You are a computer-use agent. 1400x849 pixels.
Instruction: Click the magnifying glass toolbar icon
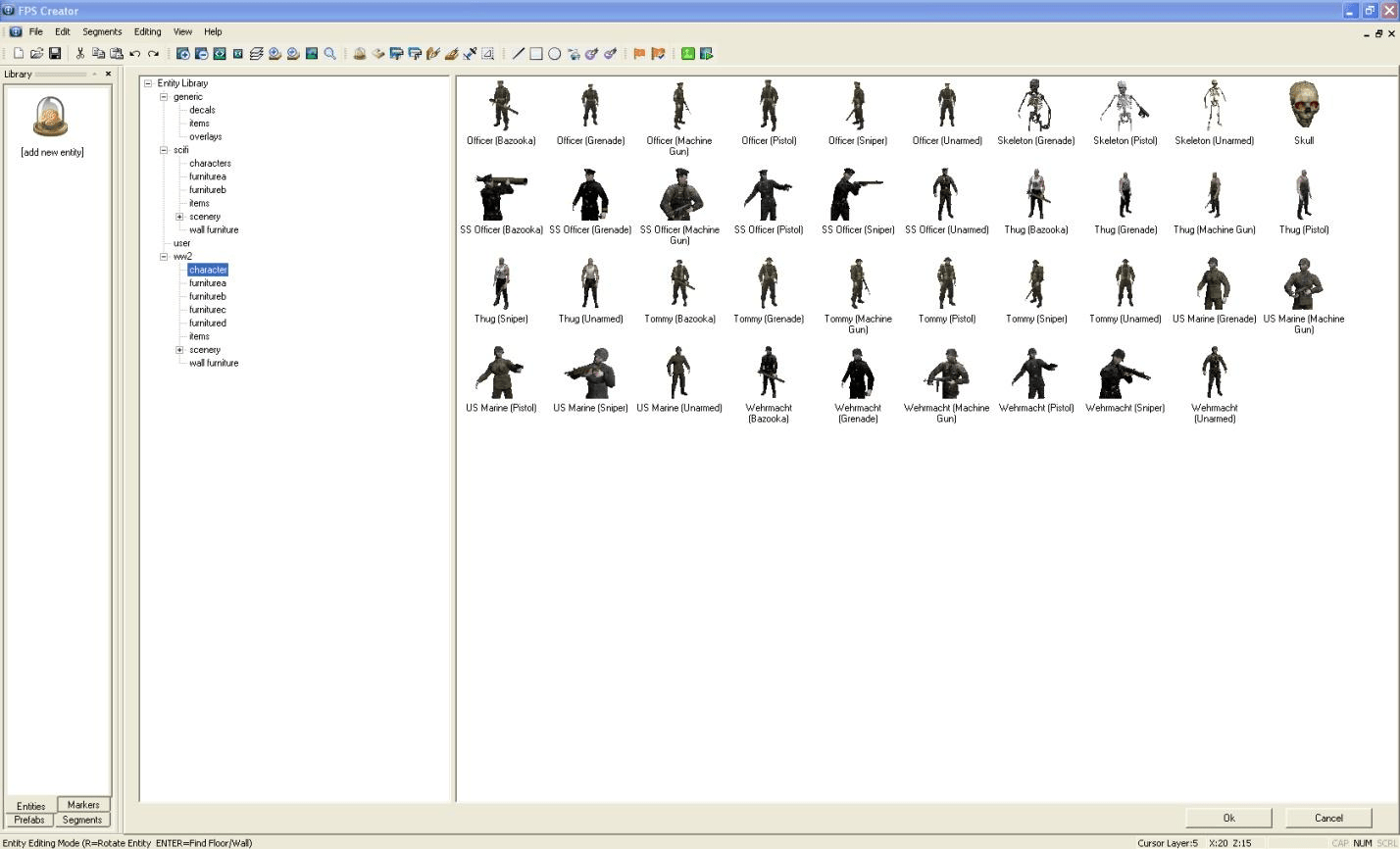[x=330, y=54]
